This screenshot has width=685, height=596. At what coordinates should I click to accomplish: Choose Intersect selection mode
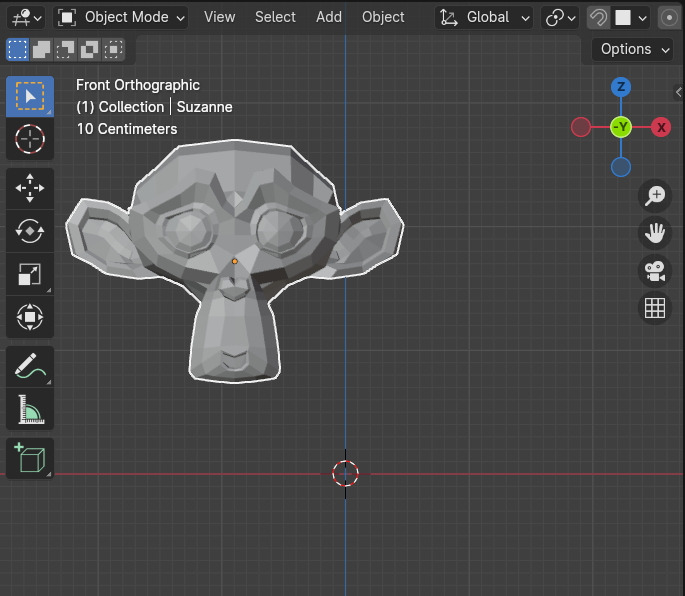tap(114, 49)
